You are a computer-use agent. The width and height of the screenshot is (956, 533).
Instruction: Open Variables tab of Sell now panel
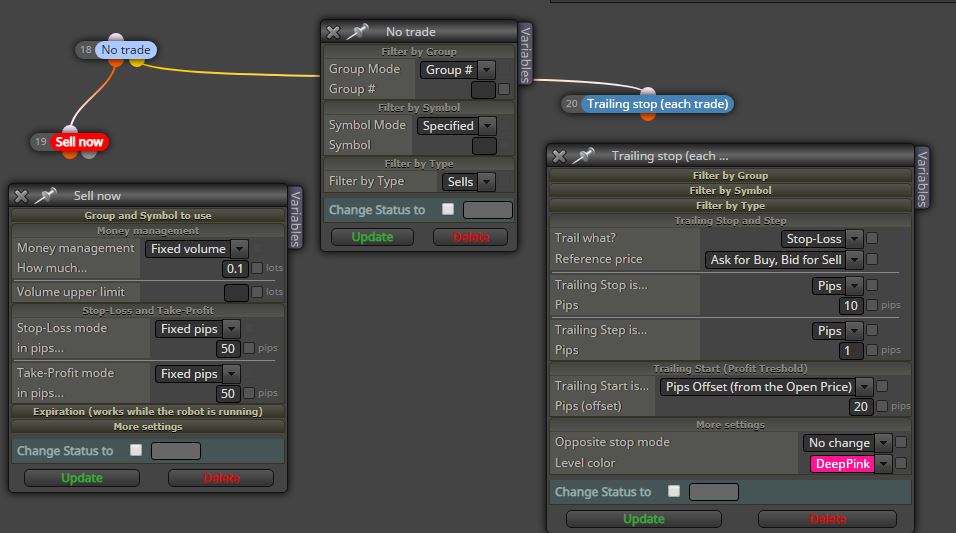click(x=295, y=218)
